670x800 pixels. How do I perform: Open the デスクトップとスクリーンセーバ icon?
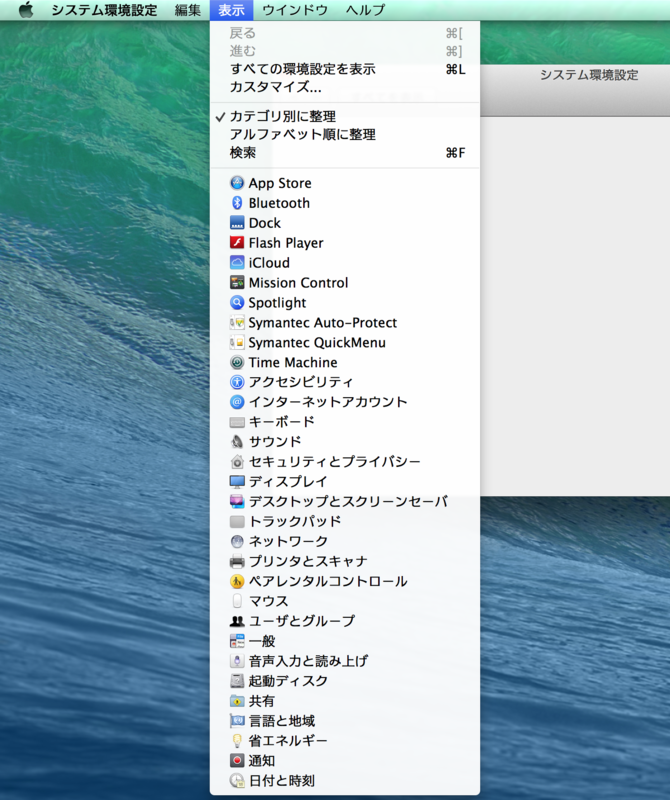(237, 501)
